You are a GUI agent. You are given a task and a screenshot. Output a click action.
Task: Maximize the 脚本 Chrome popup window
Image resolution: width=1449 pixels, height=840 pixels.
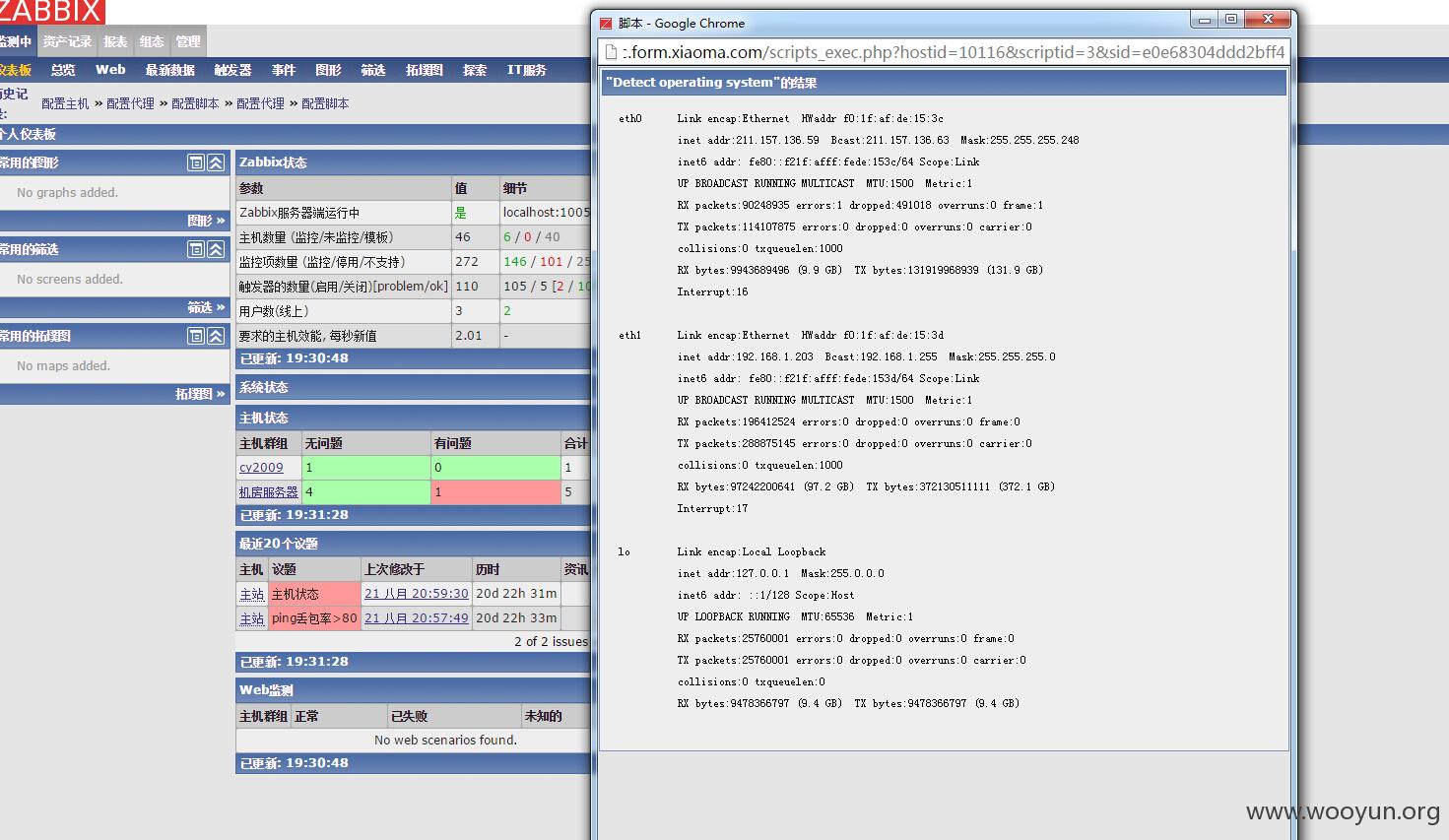point(1231,19)
